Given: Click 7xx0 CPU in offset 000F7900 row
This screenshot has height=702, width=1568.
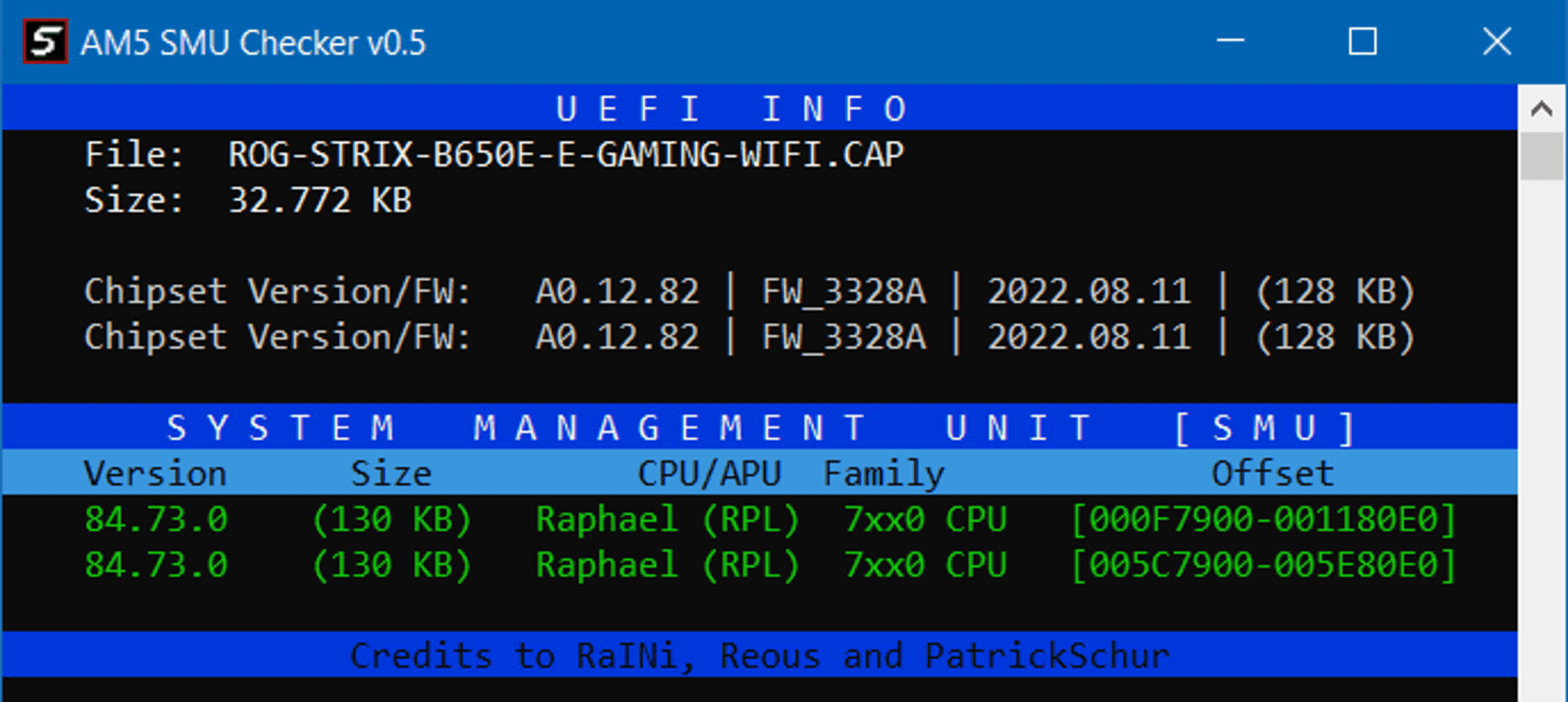Looking at the screenshot, I should click(925, 520).
